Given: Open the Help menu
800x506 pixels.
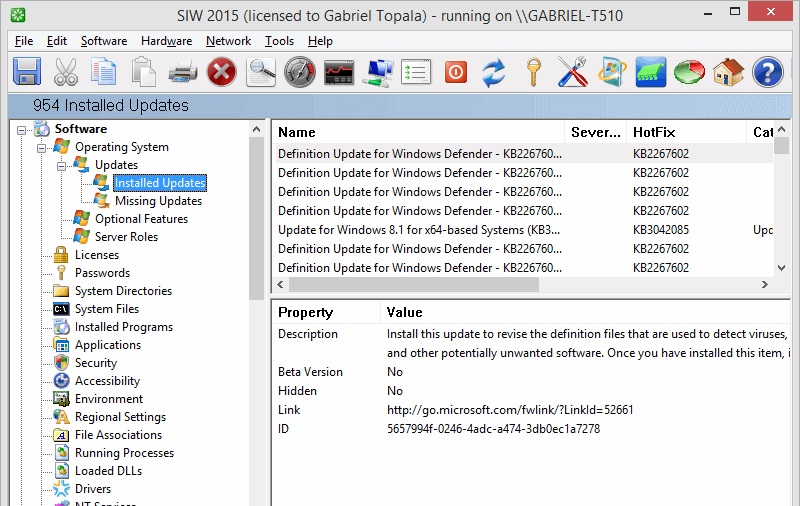Looking at the screenshot, I should tap(320, 41).
